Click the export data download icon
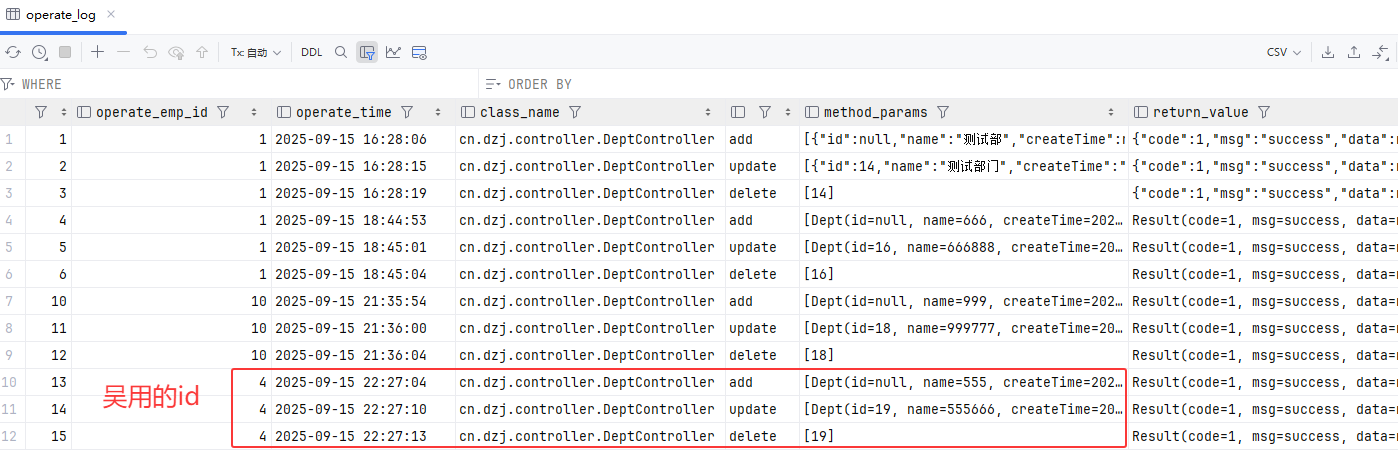 pyautogui.click(x=1328, y=52)
